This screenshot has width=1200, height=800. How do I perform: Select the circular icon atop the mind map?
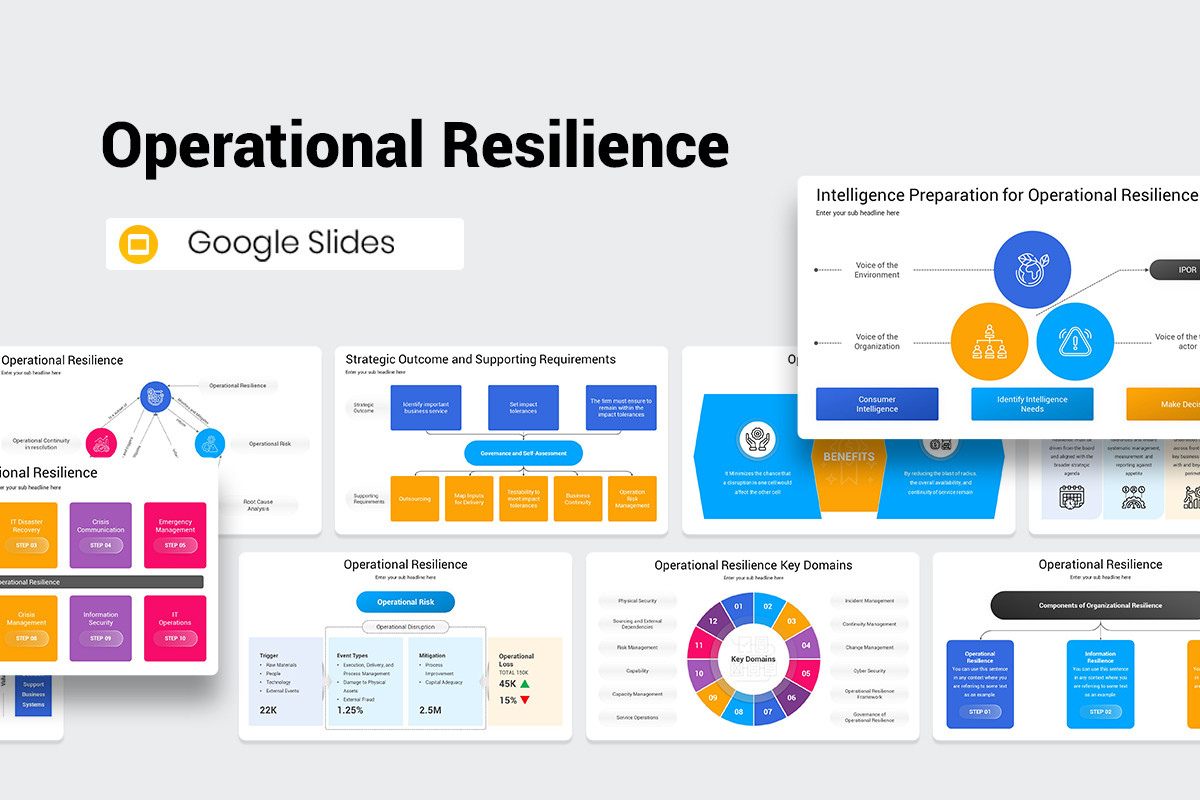(x=158, y=394)
